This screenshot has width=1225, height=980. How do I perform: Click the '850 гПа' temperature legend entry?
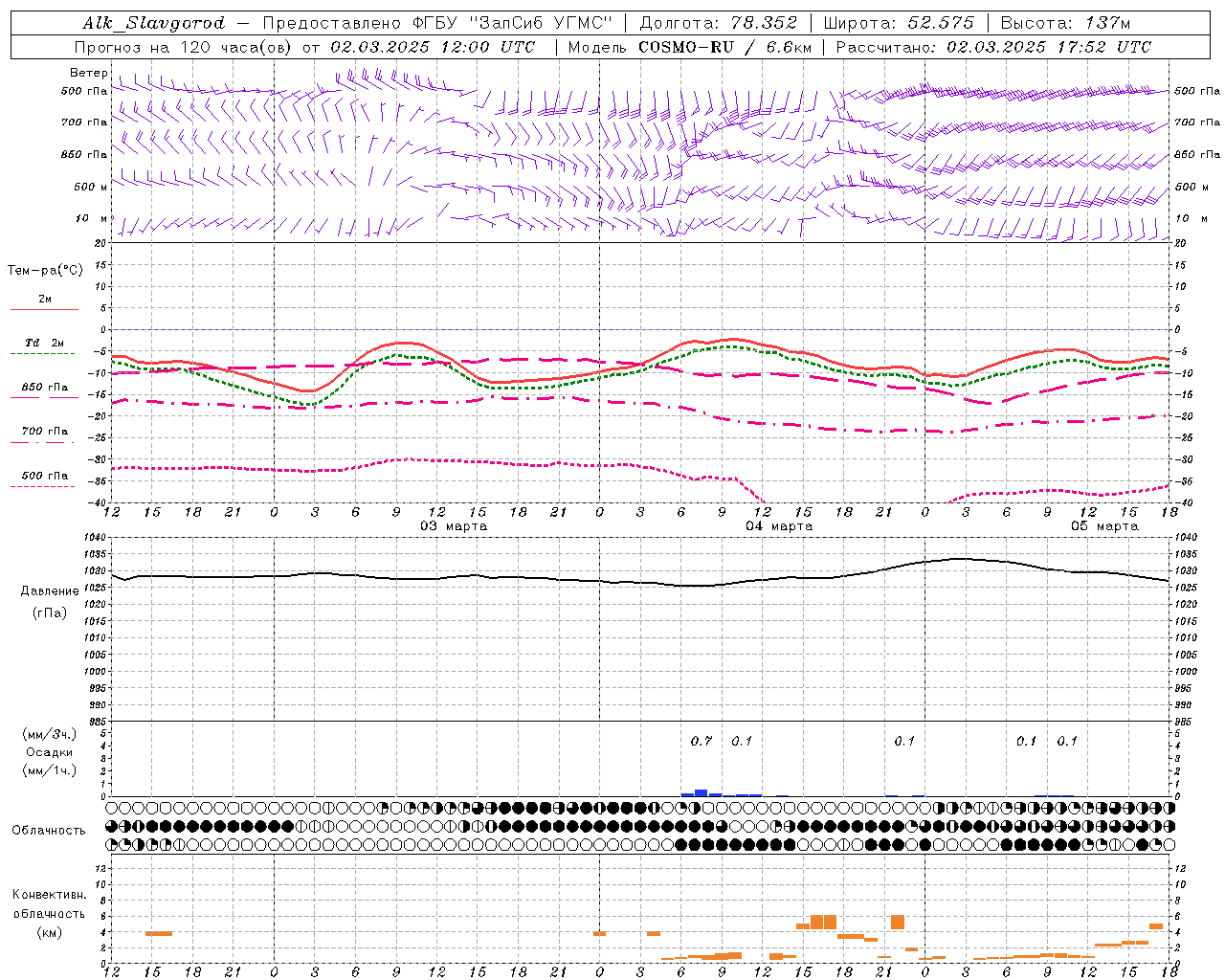click(x=45, y=388)
